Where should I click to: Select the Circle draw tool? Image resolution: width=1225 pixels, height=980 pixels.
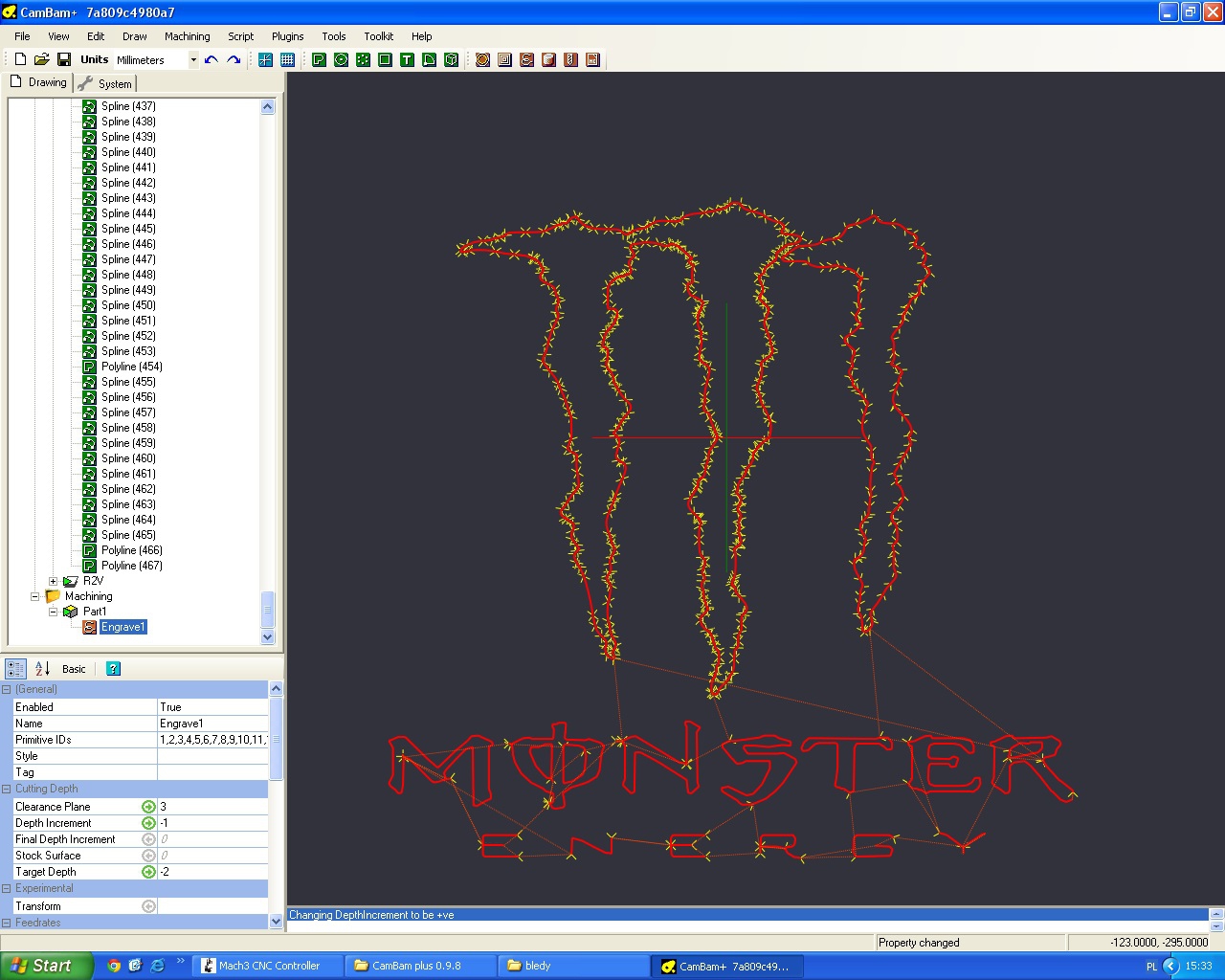341,59
